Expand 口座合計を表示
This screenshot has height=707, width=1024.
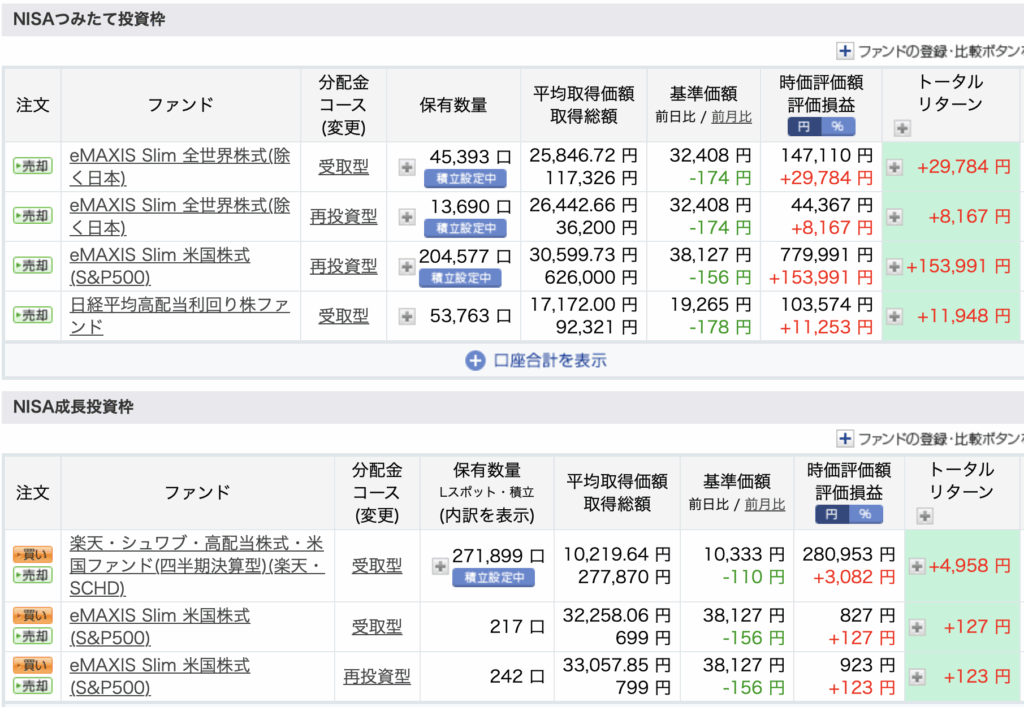pyautogui.click(x=537, y=360)
